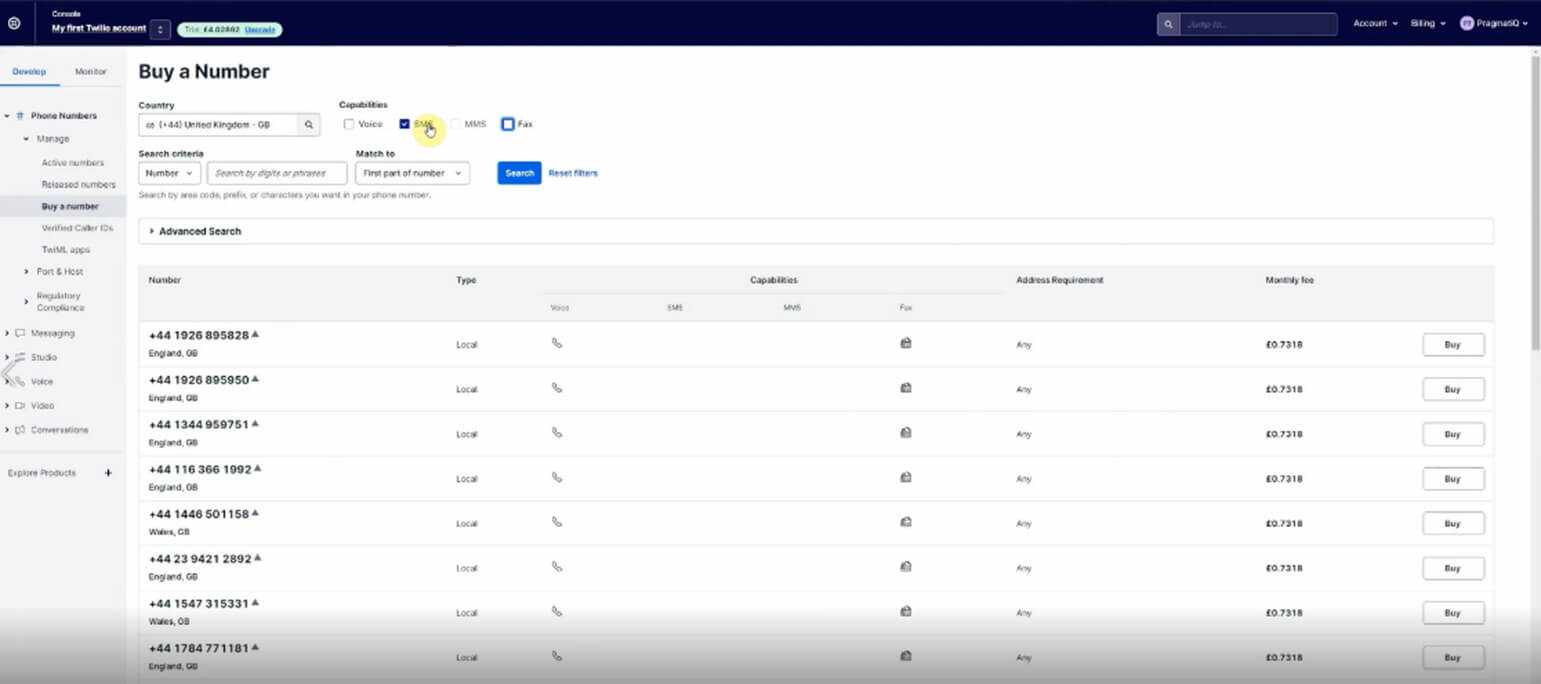Image resolution: width=1541 pixels, height=684 pixels.
Task: Click voice icon for +44 1926 895828
Action: pyautogui.click(x=557, y=344)
